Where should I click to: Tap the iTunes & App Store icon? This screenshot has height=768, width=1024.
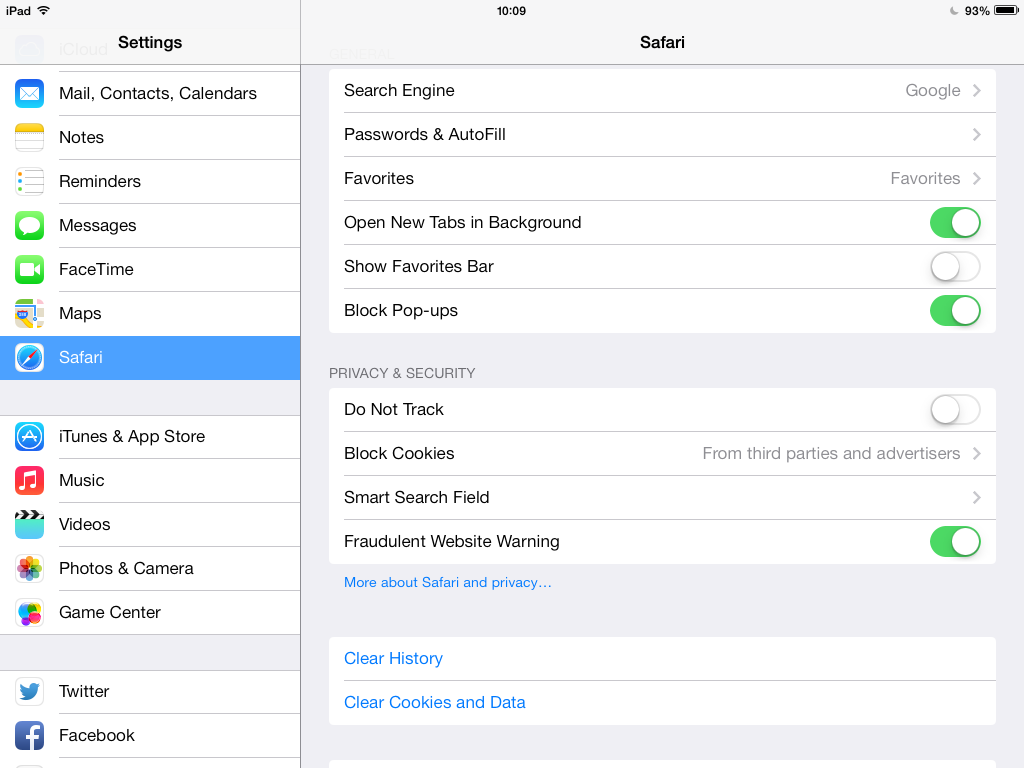coord(30,436)
